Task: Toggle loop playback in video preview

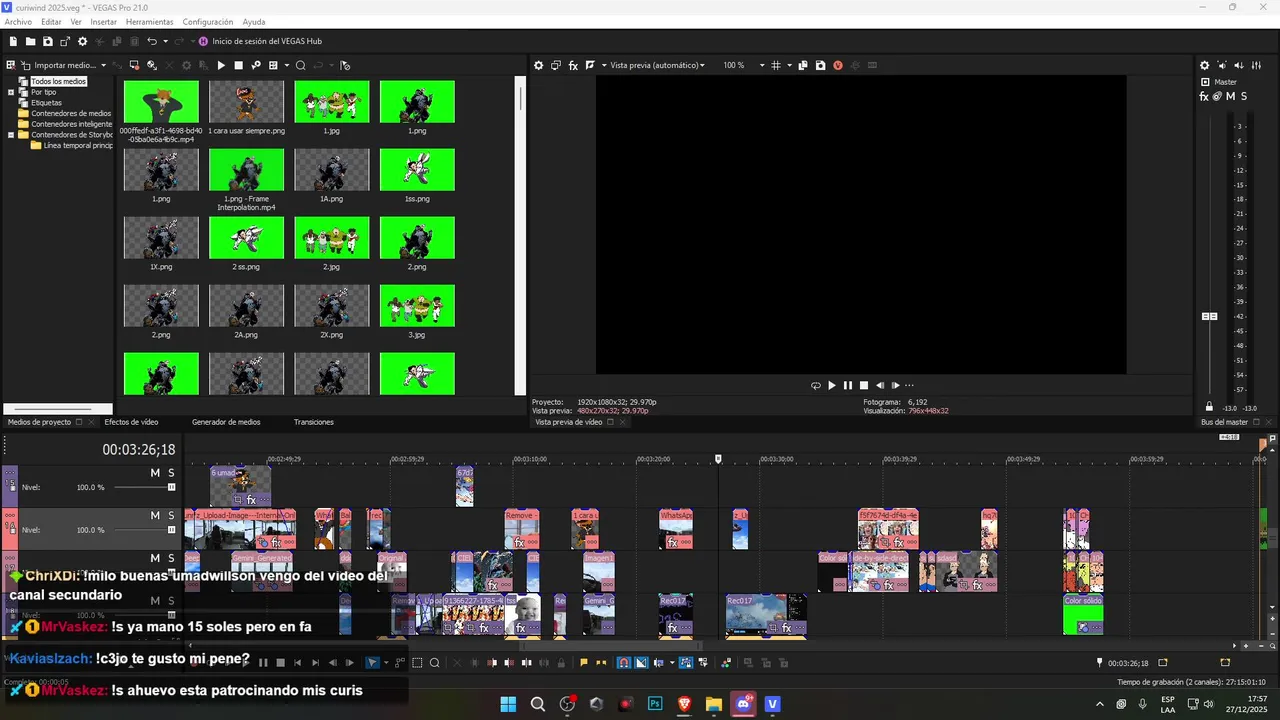Action: (x=815, y=385)
